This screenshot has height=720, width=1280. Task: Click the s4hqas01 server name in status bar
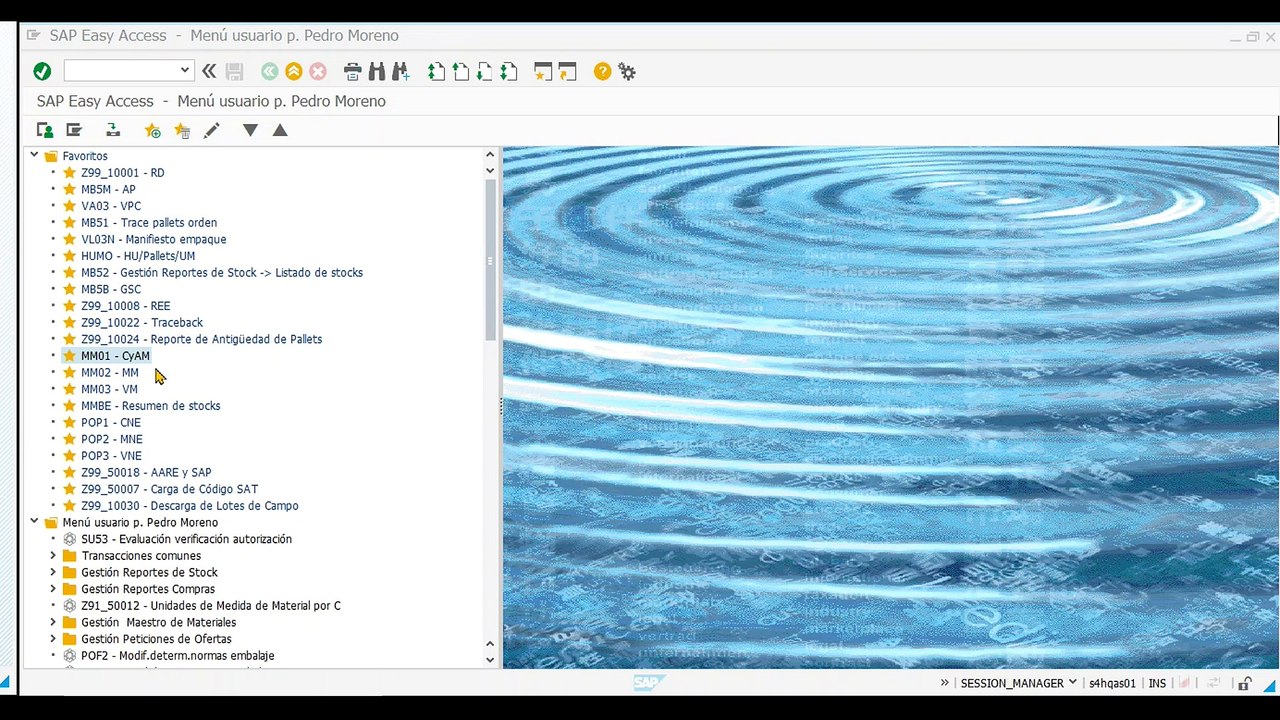[1112, 684]
